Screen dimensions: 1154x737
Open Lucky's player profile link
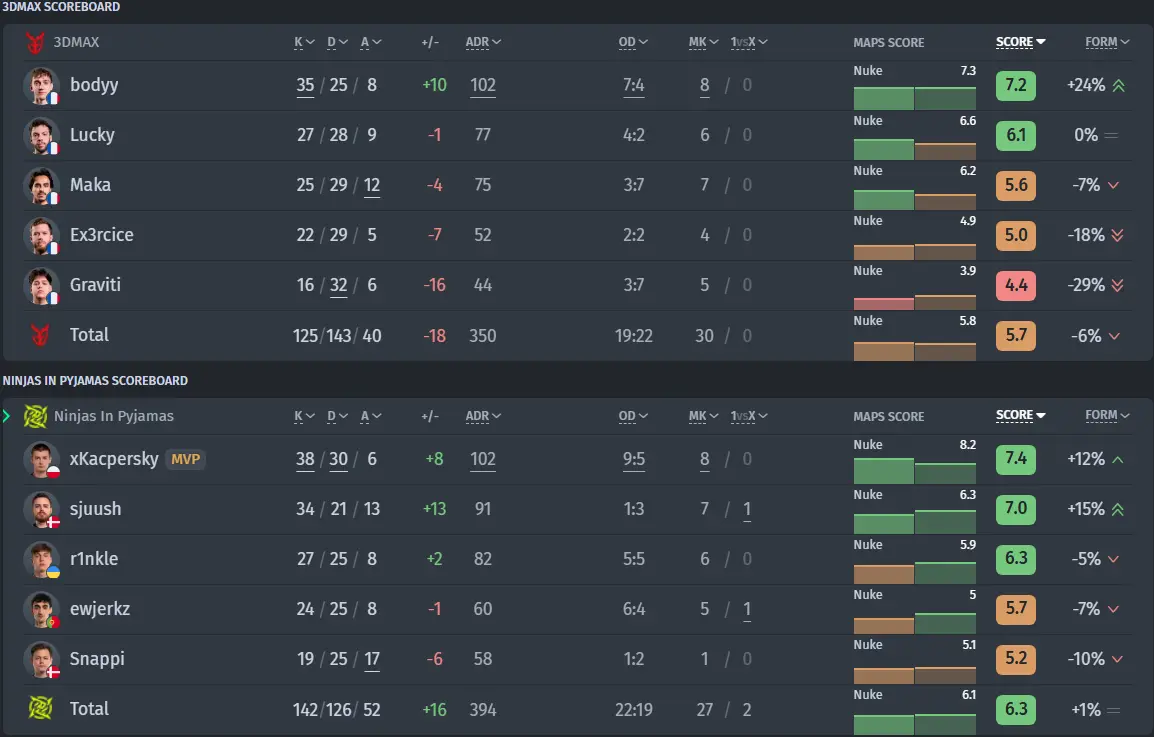pos(92,135)
